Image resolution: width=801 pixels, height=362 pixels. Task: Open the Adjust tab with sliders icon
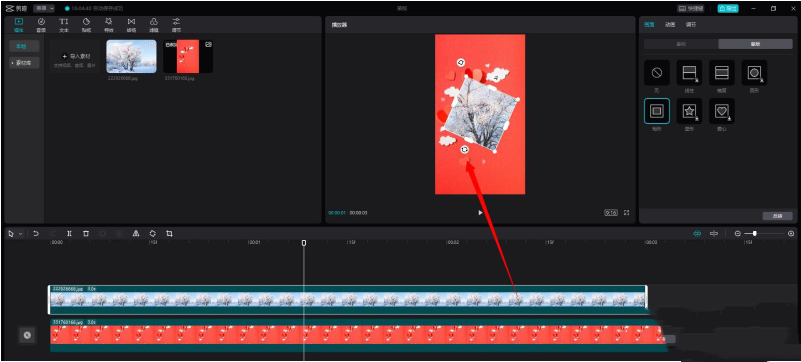pyautogui.click(x=176, y=25)
